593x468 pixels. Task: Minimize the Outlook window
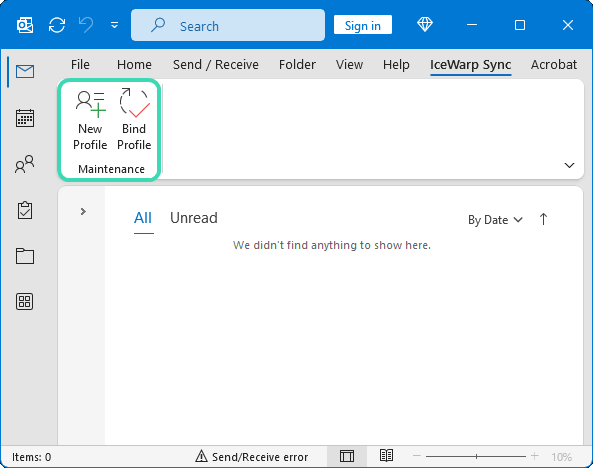tap(472, 25)
